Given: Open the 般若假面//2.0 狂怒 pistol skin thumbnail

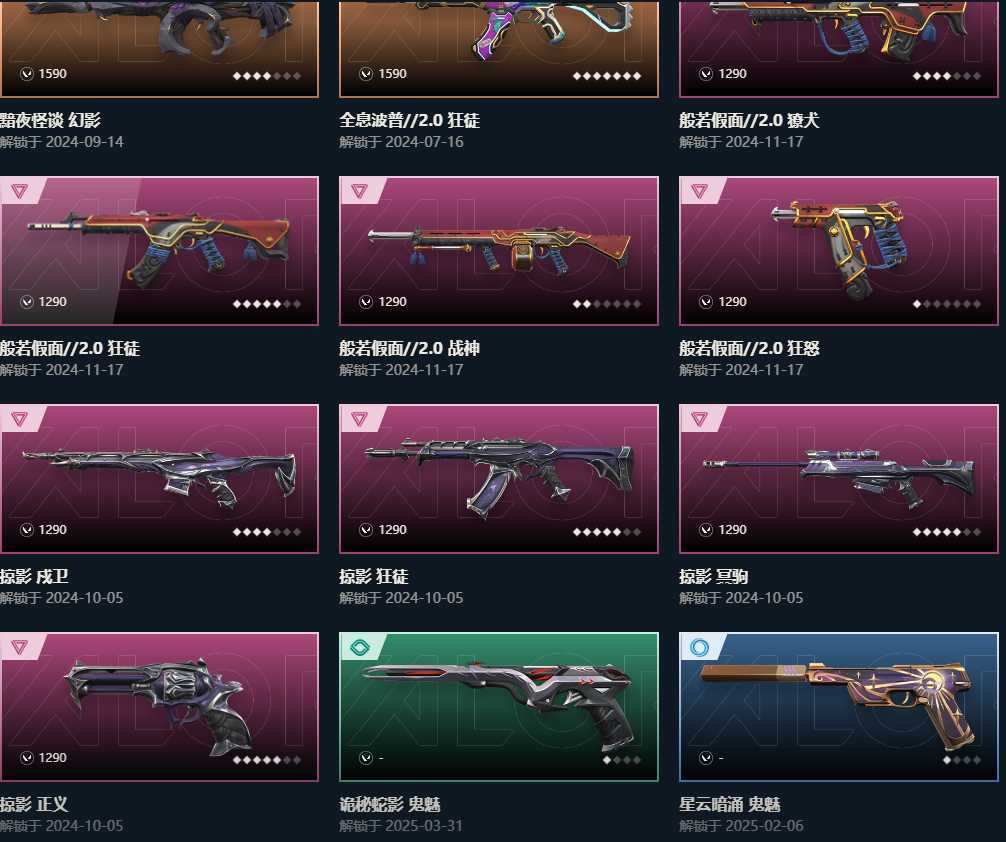Looking at the screenshot, I should click(x=839, y=251).
